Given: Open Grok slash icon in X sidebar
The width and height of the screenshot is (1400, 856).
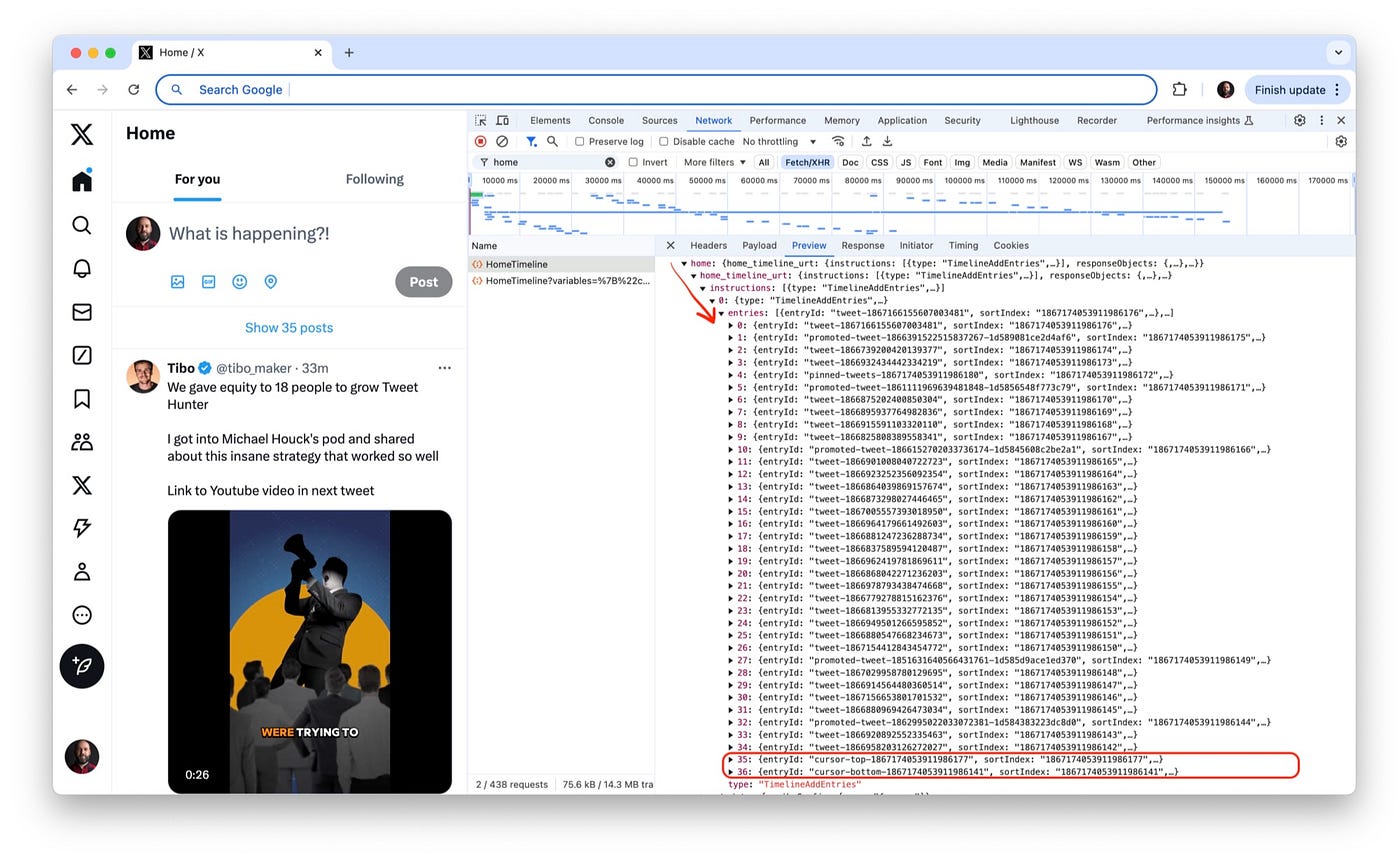Looking at the screenshot, I should (82, 355).
